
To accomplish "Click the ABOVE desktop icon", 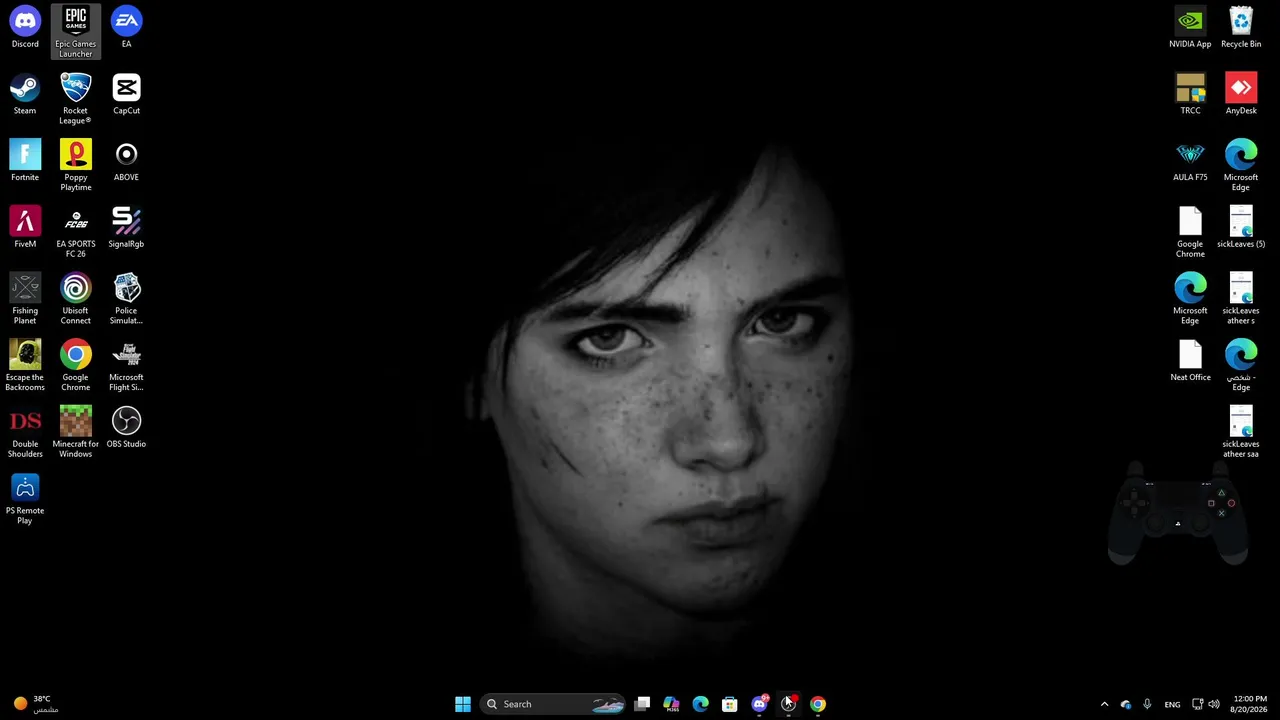I will coord(126,161).
